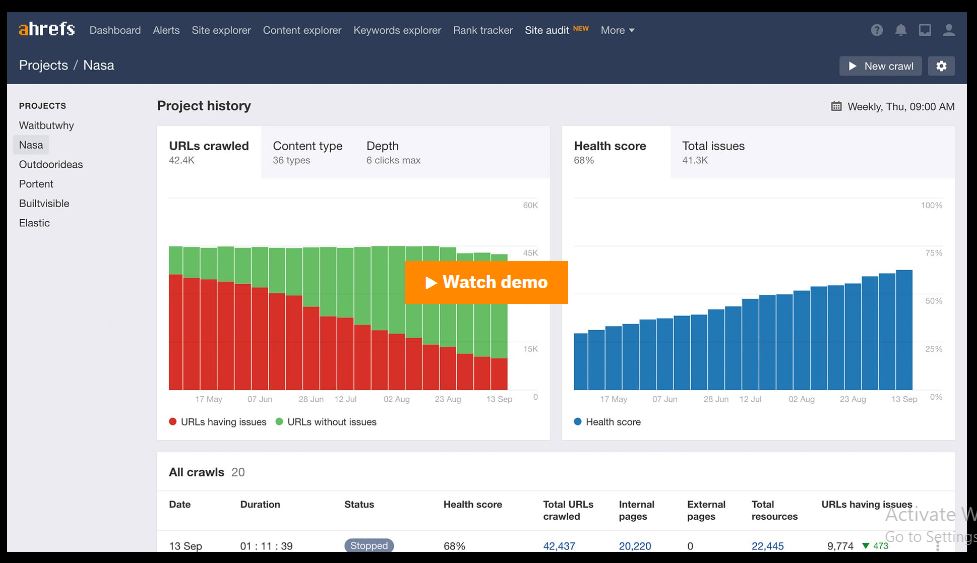
Task: Select Portent project in sidebar
Action: 36,184
